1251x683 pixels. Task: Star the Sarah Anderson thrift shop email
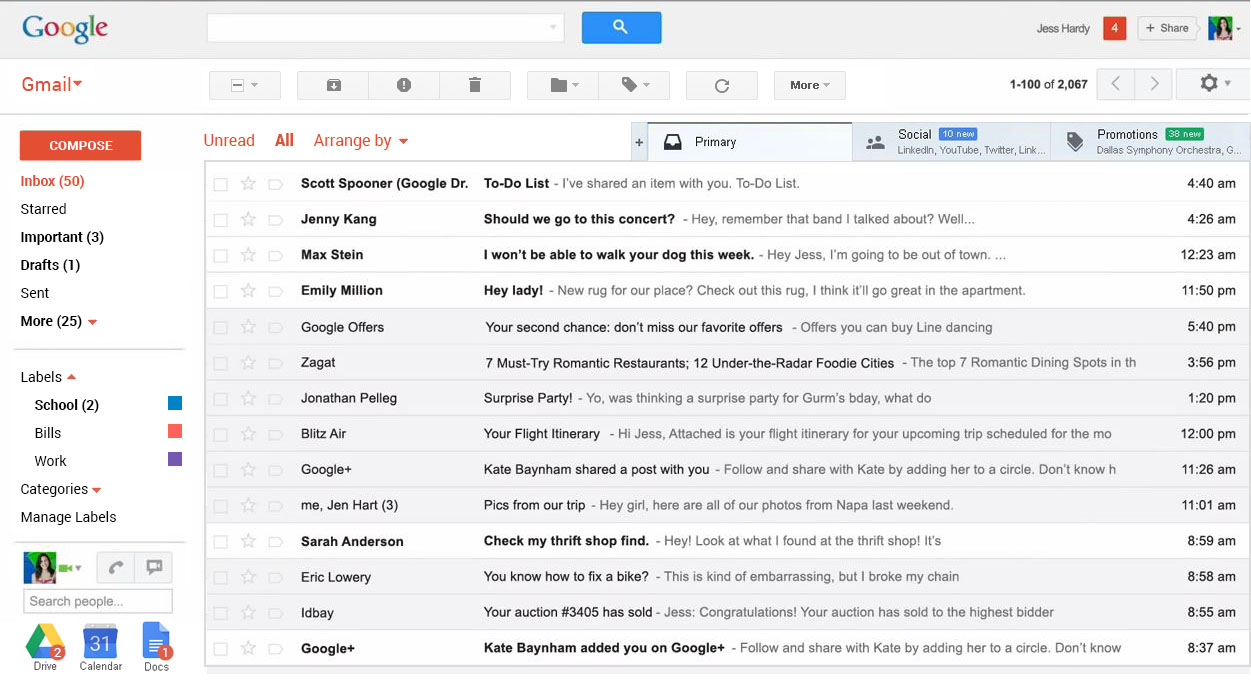click(248, 541)
